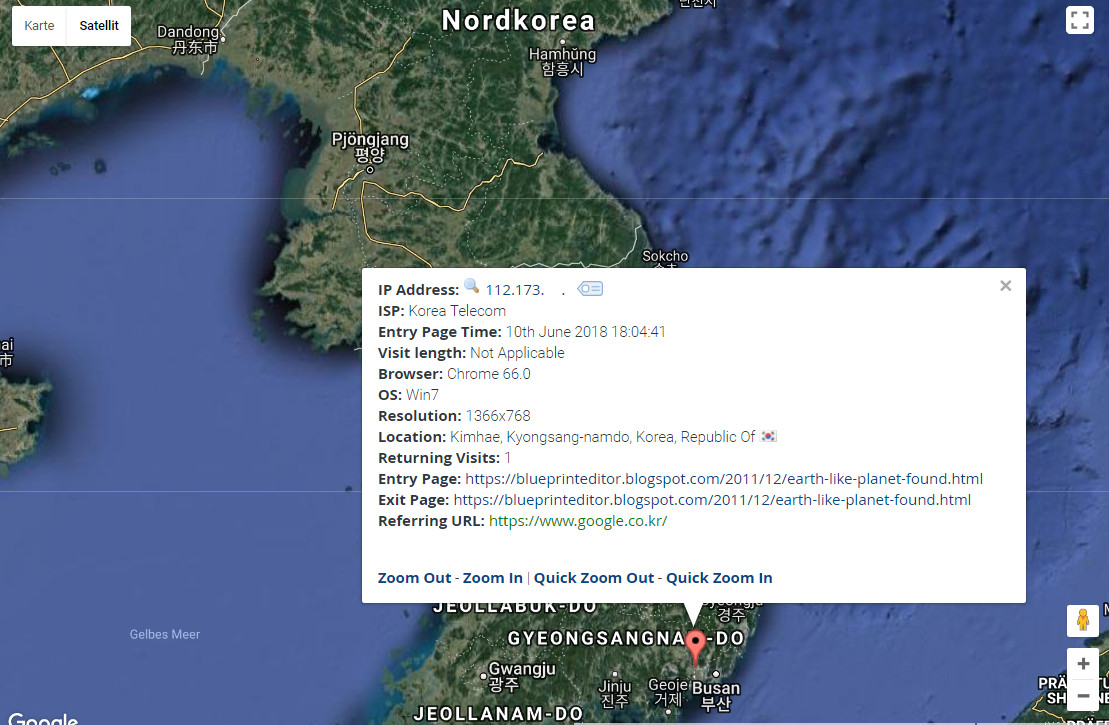Click the Gelbes Meer sea label

[164, 634]
